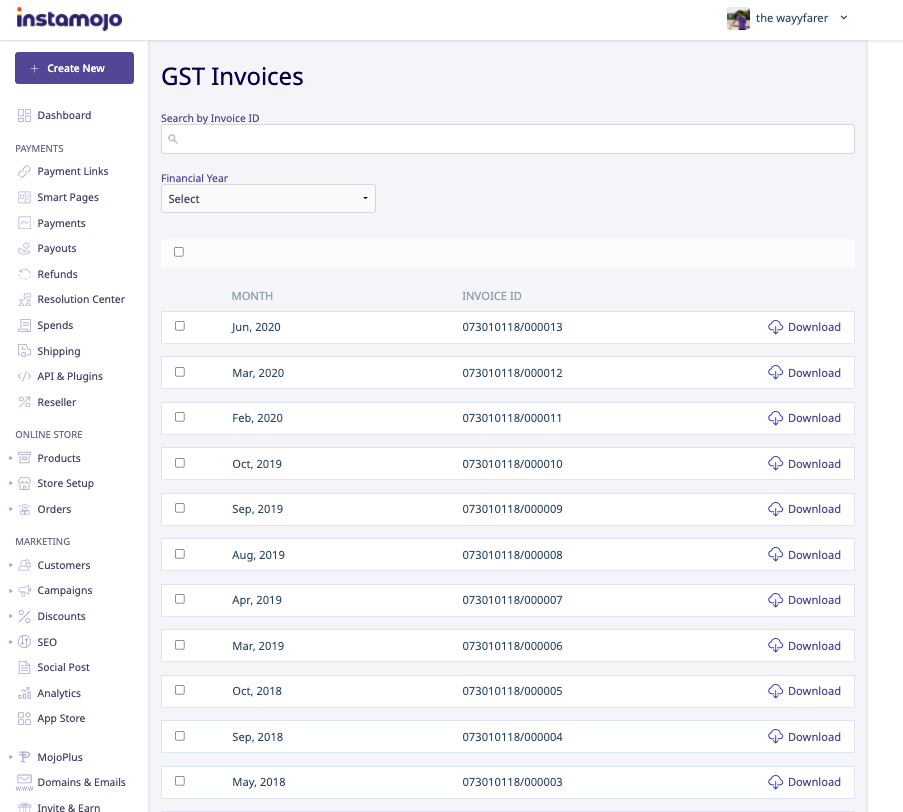The image size is (903, 812).
Task: Expand the Discounts submenu arrow
Action: 10,616
